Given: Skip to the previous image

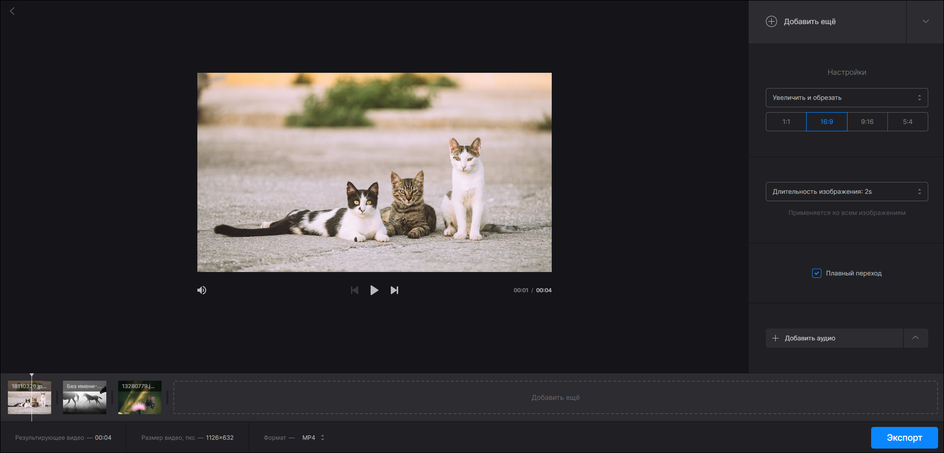Looking at the screenshot, I should (x=354, y=290).
